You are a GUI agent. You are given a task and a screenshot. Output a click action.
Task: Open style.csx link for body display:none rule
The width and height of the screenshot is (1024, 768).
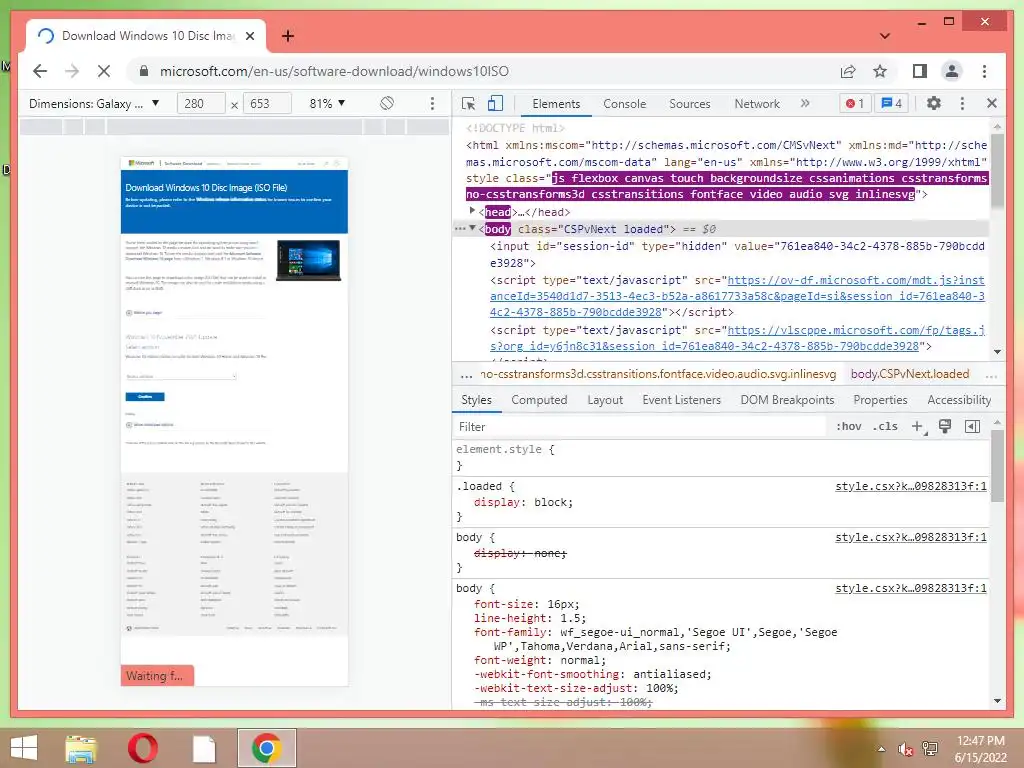click(910, 537)
